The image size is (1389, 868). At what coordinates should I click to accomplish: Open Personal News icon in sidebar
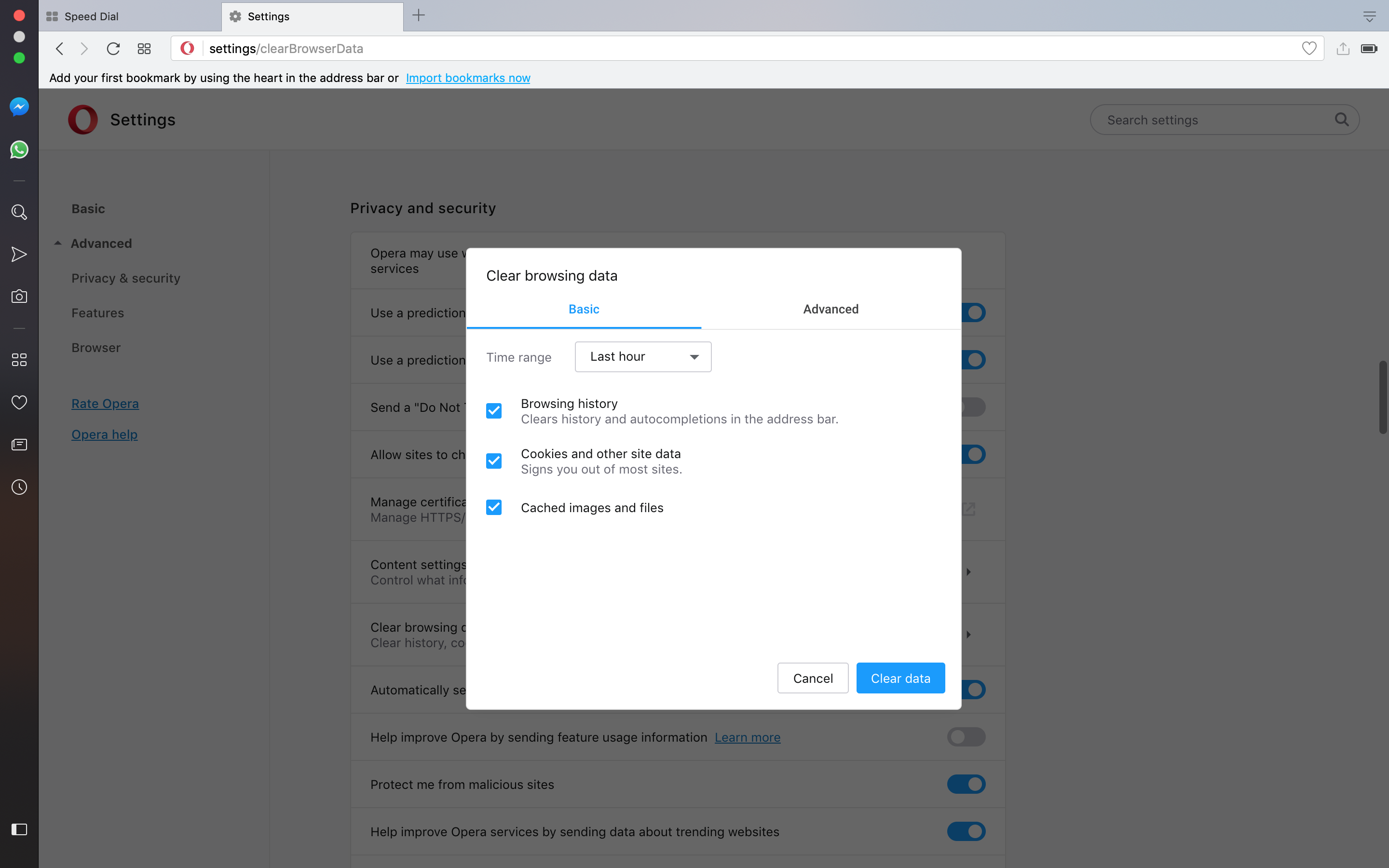pyautogui.click(x=19, y=445)
